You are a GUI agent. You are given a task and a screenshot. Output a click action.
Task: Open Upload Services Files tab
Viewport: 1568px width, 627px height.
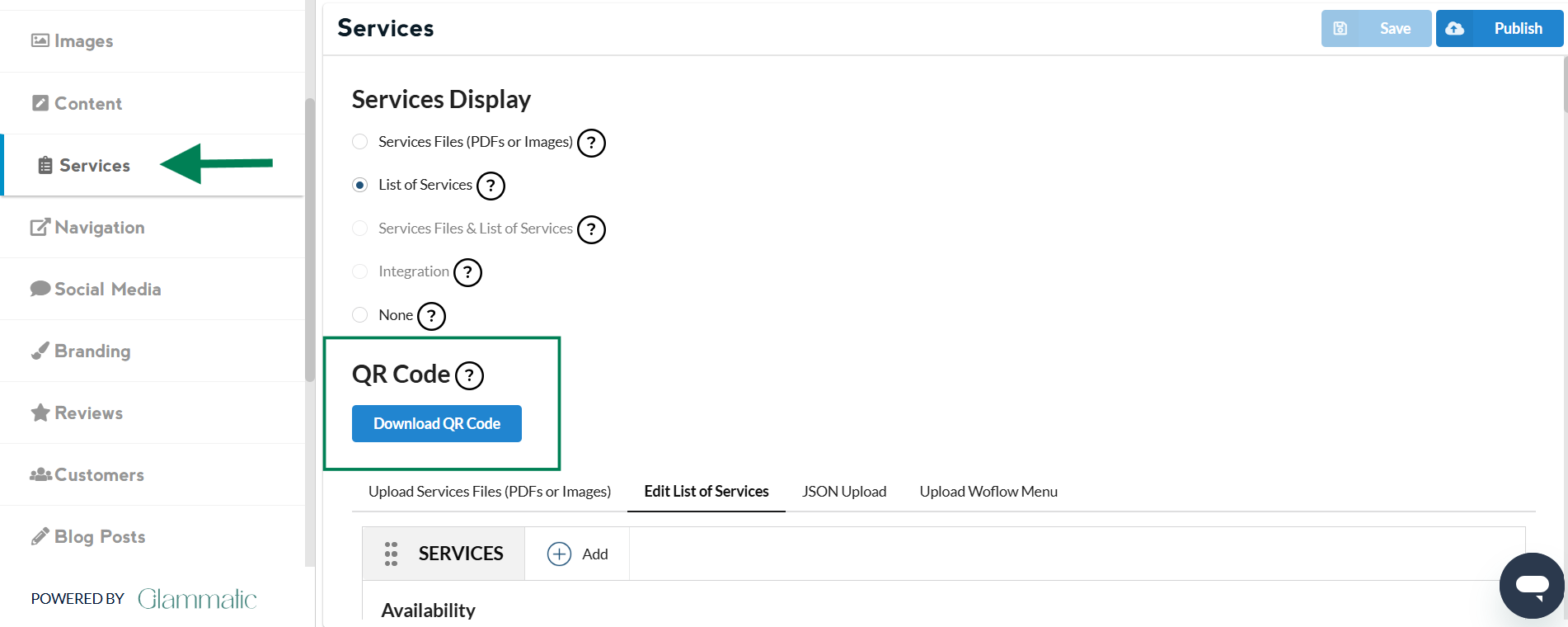[490, 492]
